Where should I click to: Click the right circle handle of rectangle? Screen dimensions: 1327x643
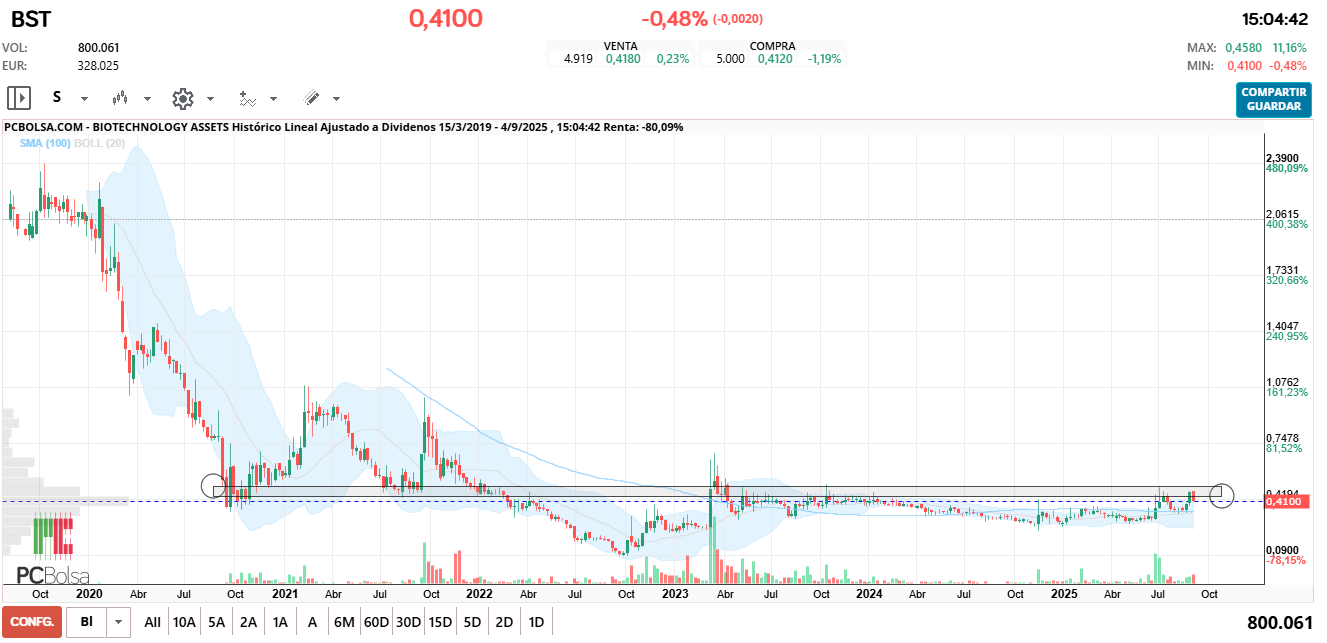(x=1221, y=494)
